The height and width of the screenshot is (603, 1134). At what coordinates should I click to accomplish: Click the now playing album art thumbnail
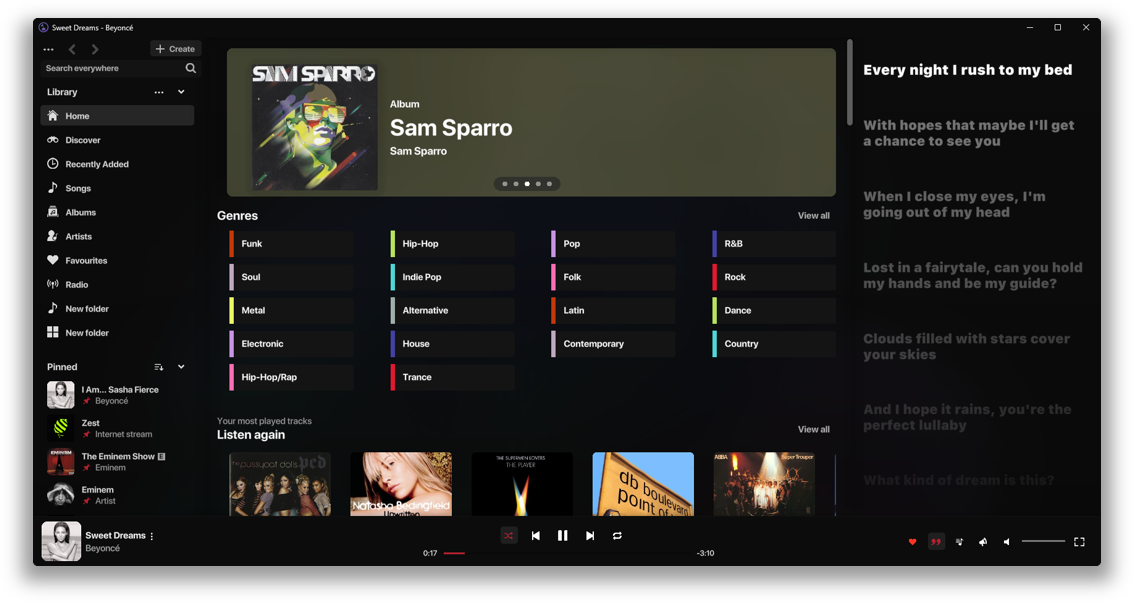[x=61, y=542]
